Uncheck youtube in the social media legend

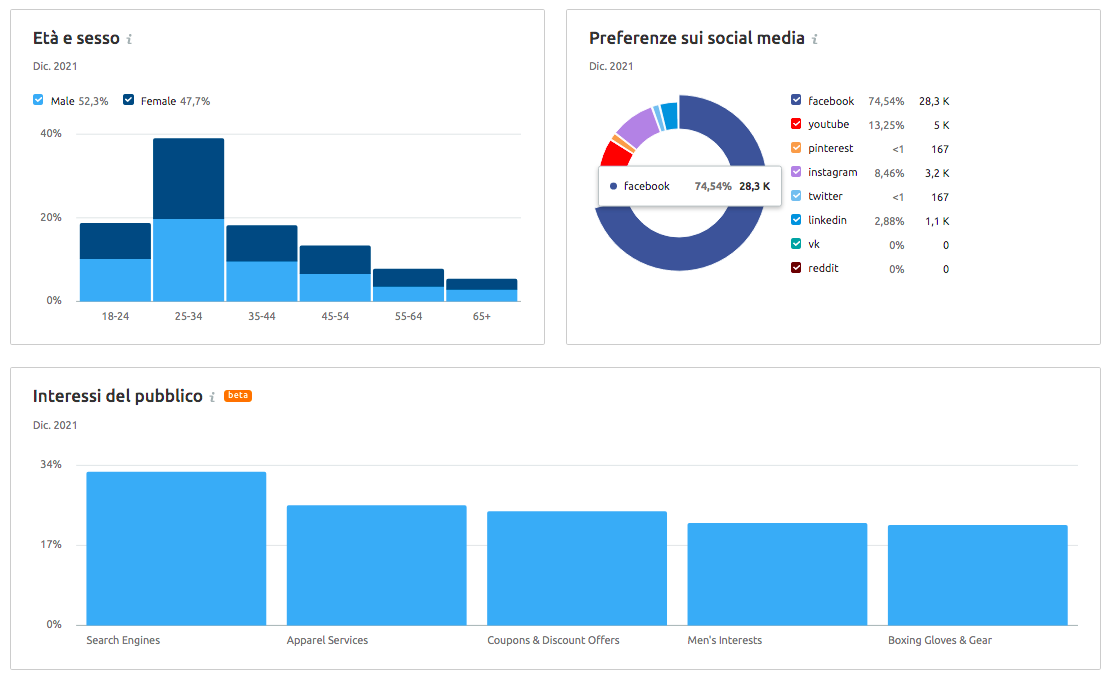[x=796, y=124]
